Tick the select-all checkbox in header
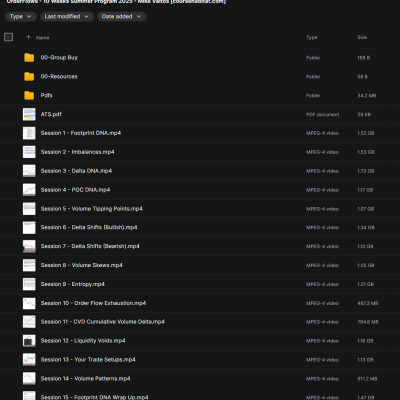The image size is (400, 400). click(x=9, y=37)
